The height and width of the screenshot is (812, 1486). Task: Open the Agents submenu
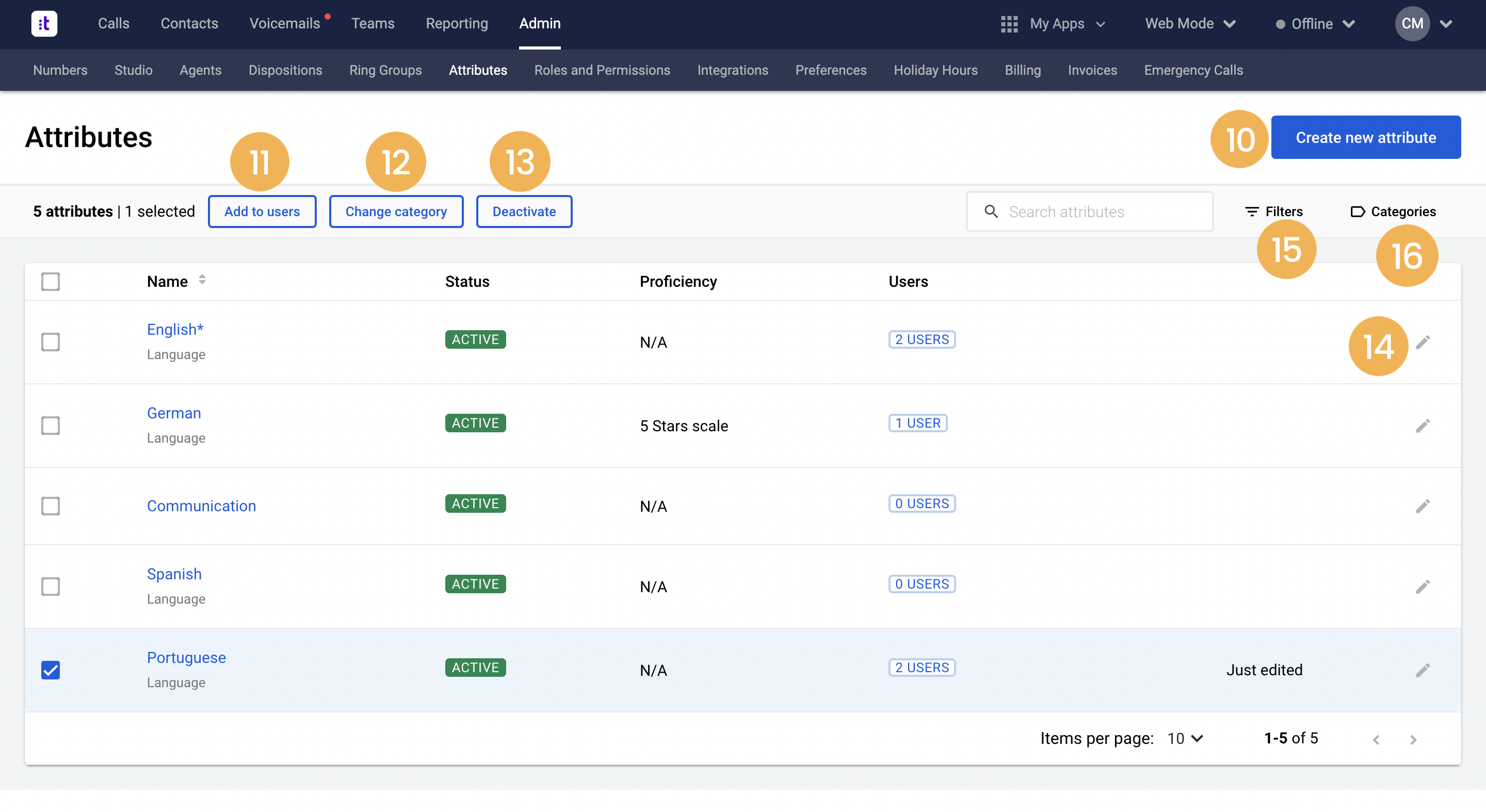(200, 70)
